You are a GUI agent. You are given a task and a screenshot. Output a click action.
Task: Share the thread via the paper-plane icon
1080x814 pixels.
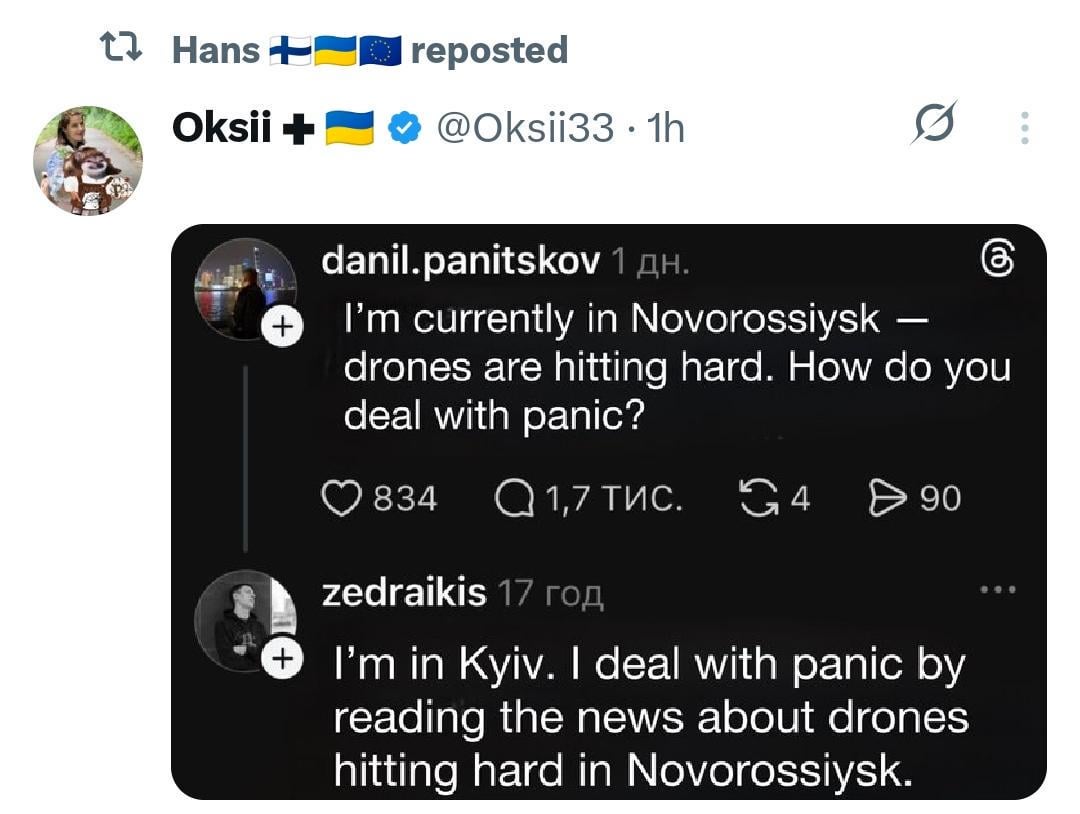pyautogui.click(x=886, y=497)
